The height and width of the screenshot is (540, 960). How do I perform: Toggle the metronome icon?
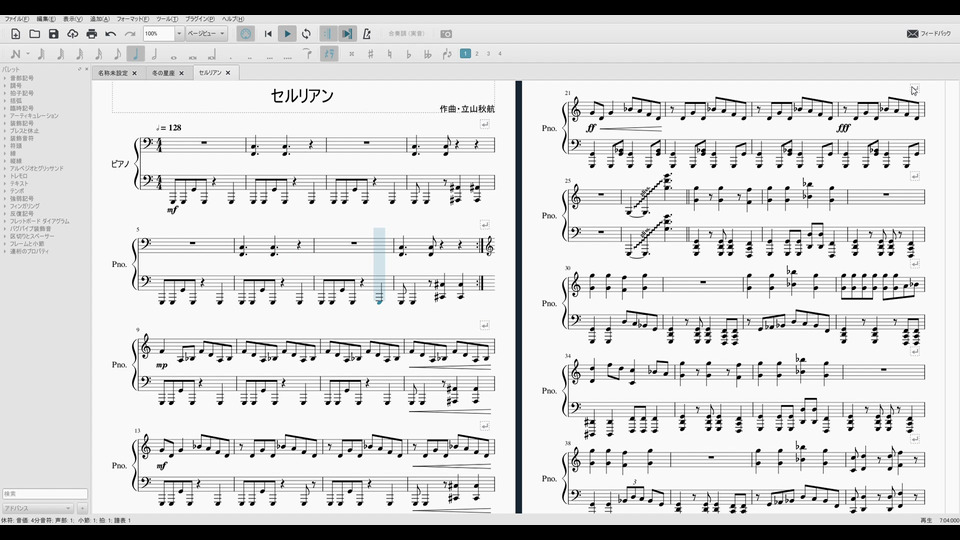(x=366, y=34)
